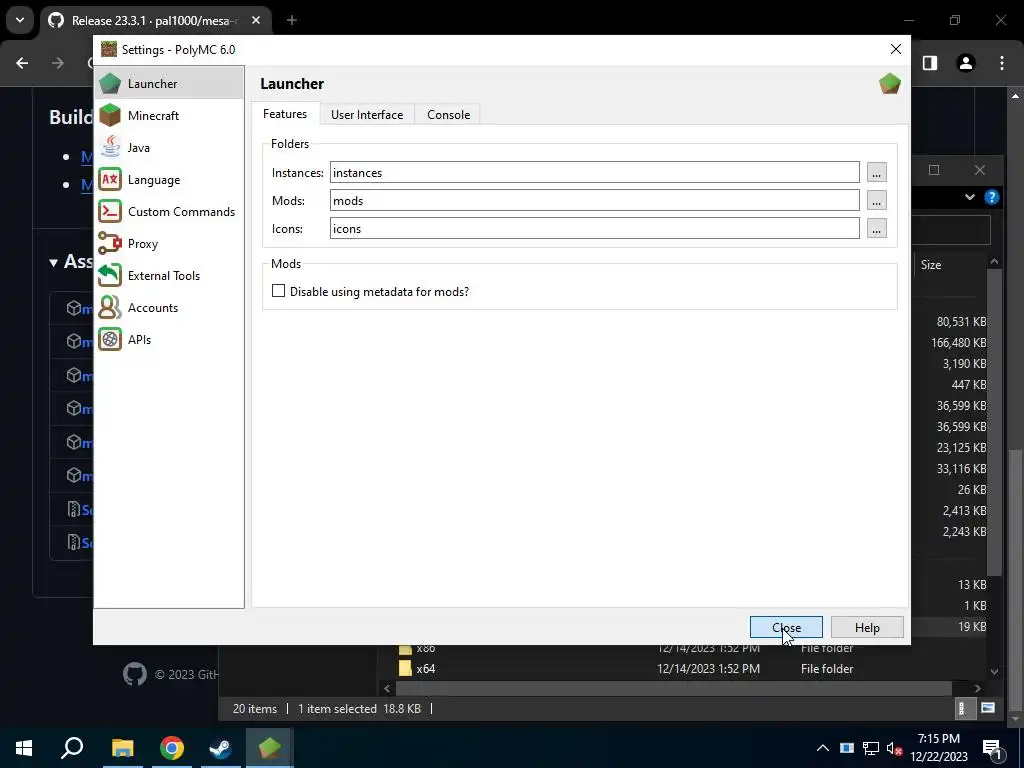Toggle Disable using metadata for mods checkbox
The width and height of the screenshot is (1024, 768).
pos(278,291)
